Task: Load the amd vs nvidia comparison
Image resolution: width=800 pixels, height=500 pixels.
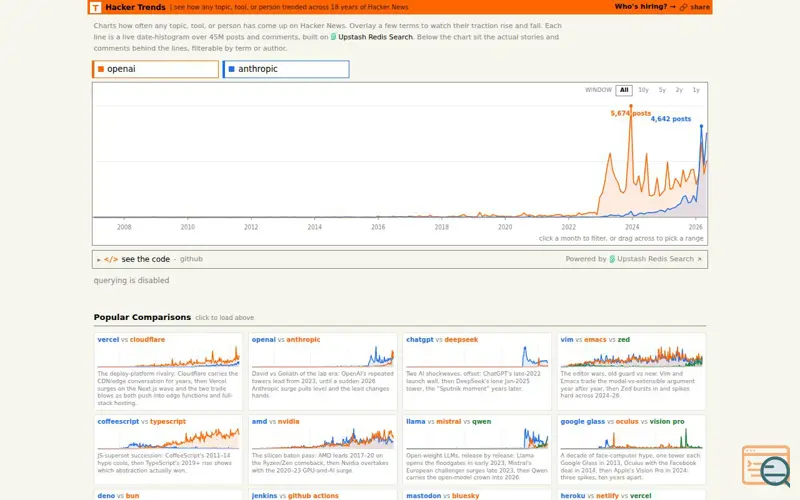Action: pos(322,449)
